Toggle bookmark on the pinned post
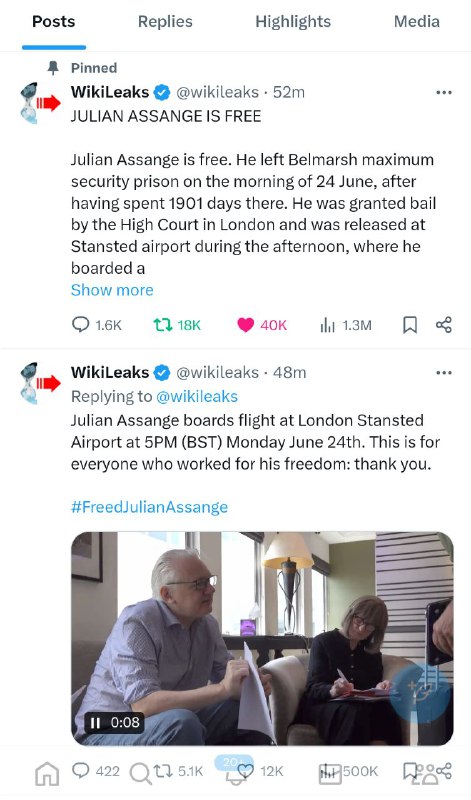The height and width of the screenshot is (800, 471). click(410, 325)
